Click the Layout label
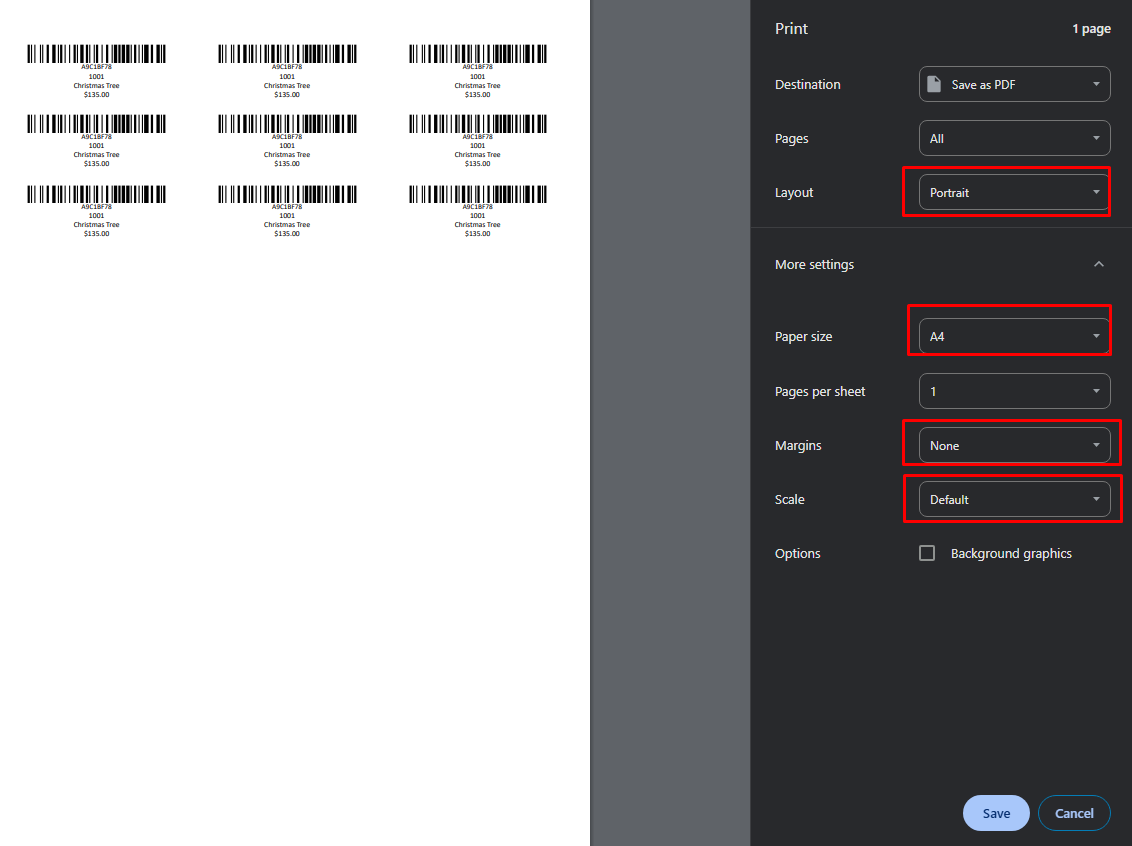 [793, 193]
